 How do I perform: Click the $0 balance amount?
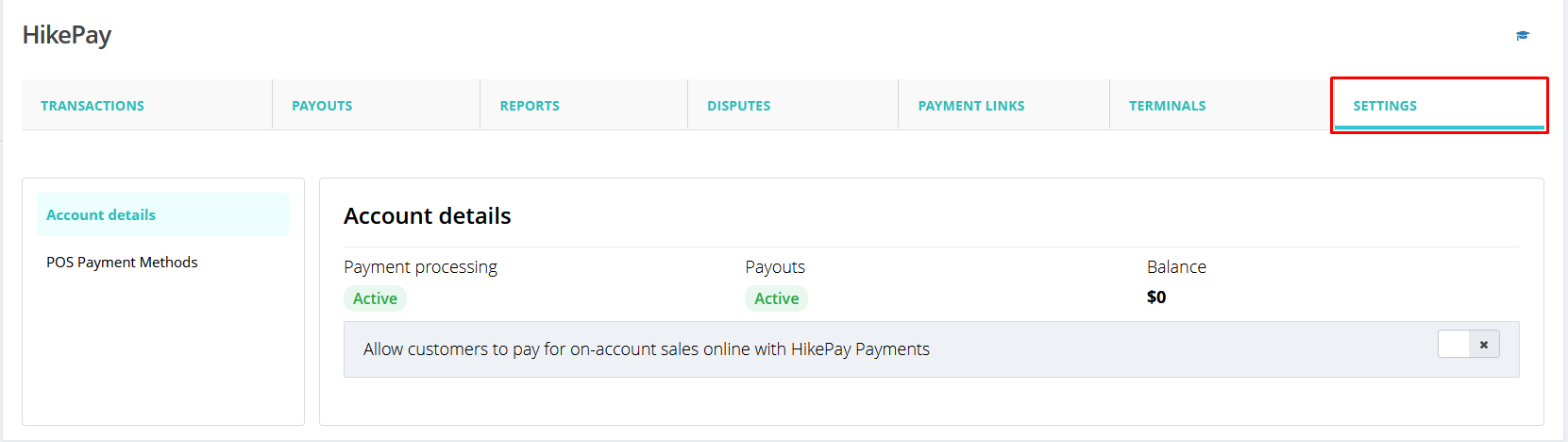point(1156,297)
